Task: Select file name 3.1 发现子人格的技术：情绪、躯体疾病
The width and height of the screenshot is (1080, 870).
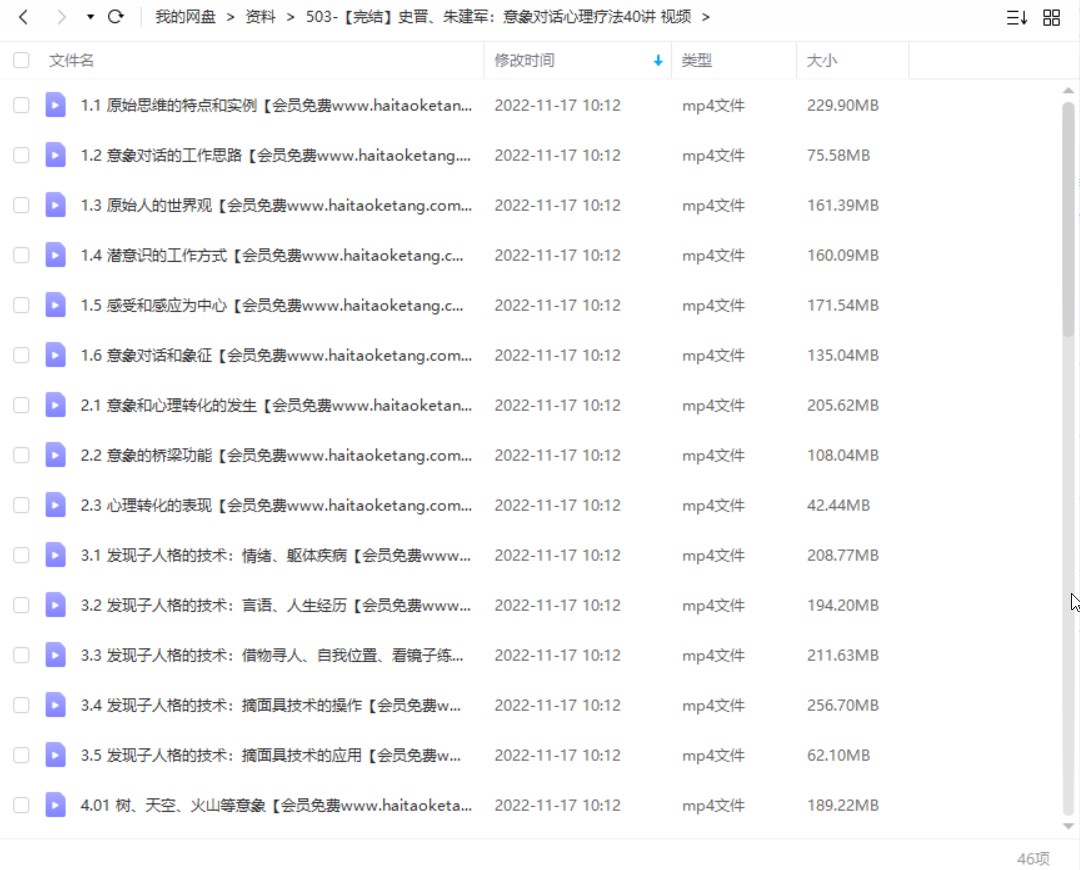Action: 276,555
